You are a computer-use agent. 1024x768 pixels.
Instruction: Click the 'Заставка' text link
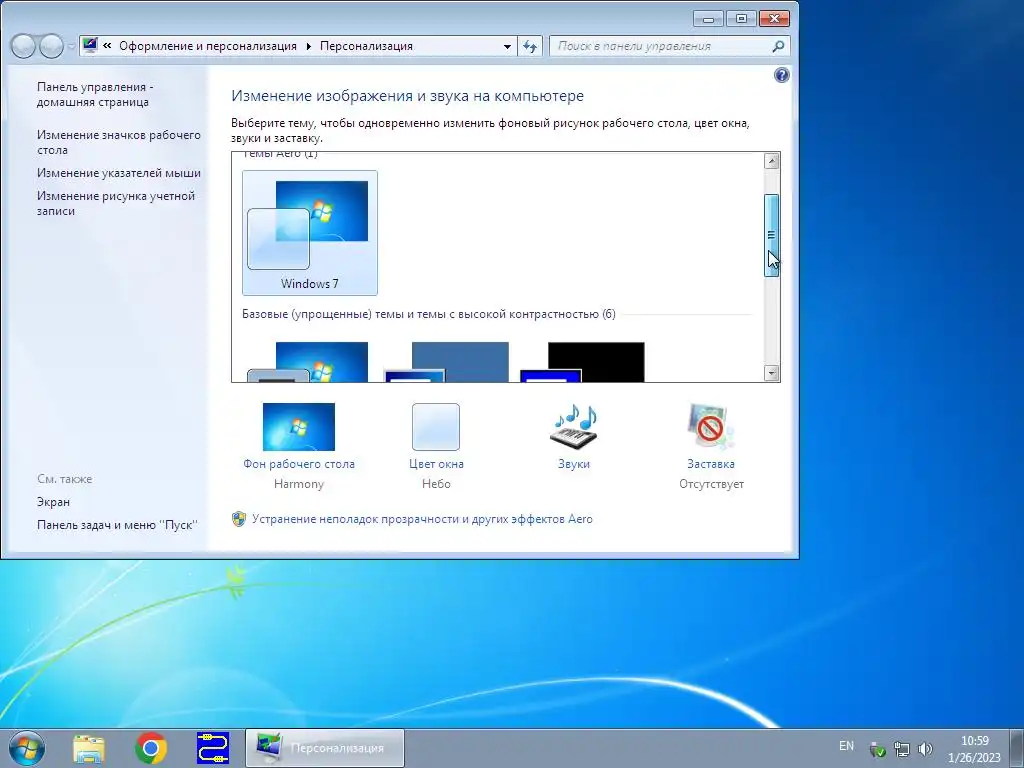[711, 464]
